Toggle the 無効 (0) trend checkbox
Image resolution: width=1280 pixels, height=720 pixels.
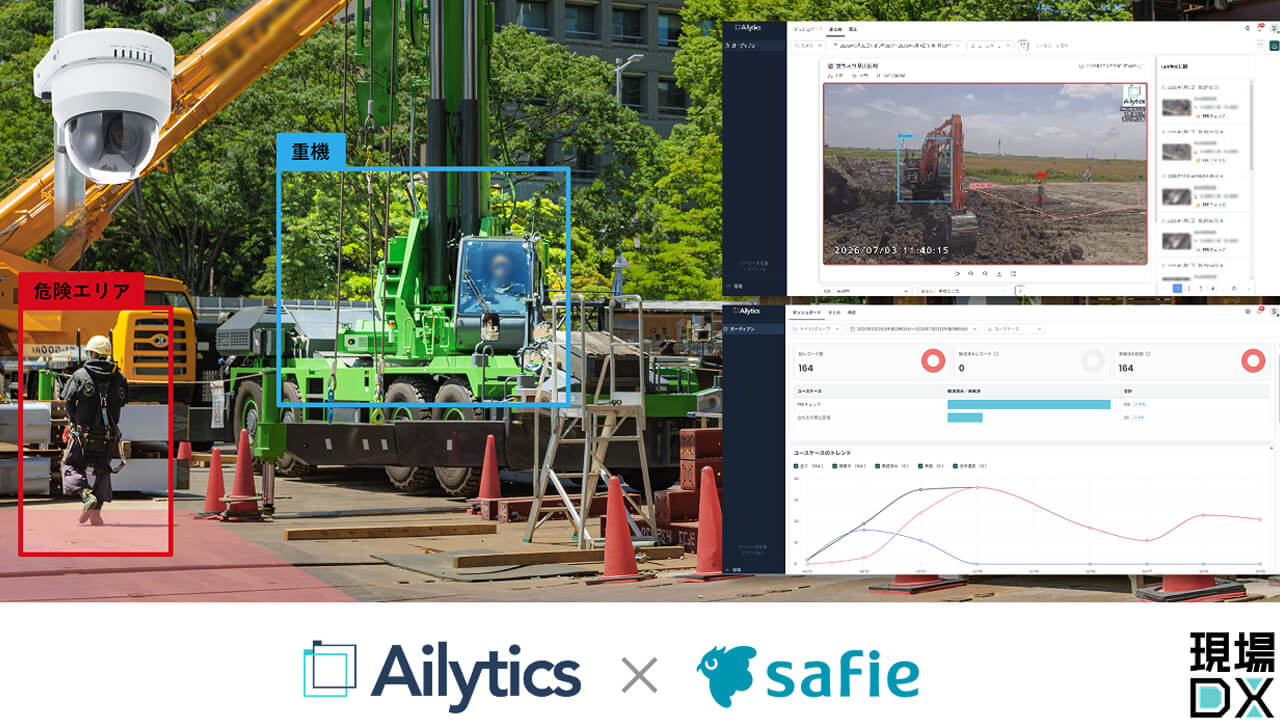[x=921, y=466]
